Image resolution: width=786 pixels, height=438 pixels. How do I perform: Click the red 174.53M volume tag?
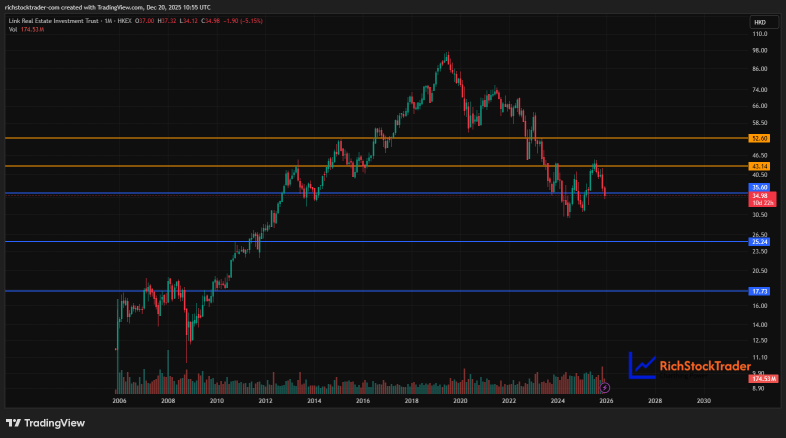[x=763, y=379]
